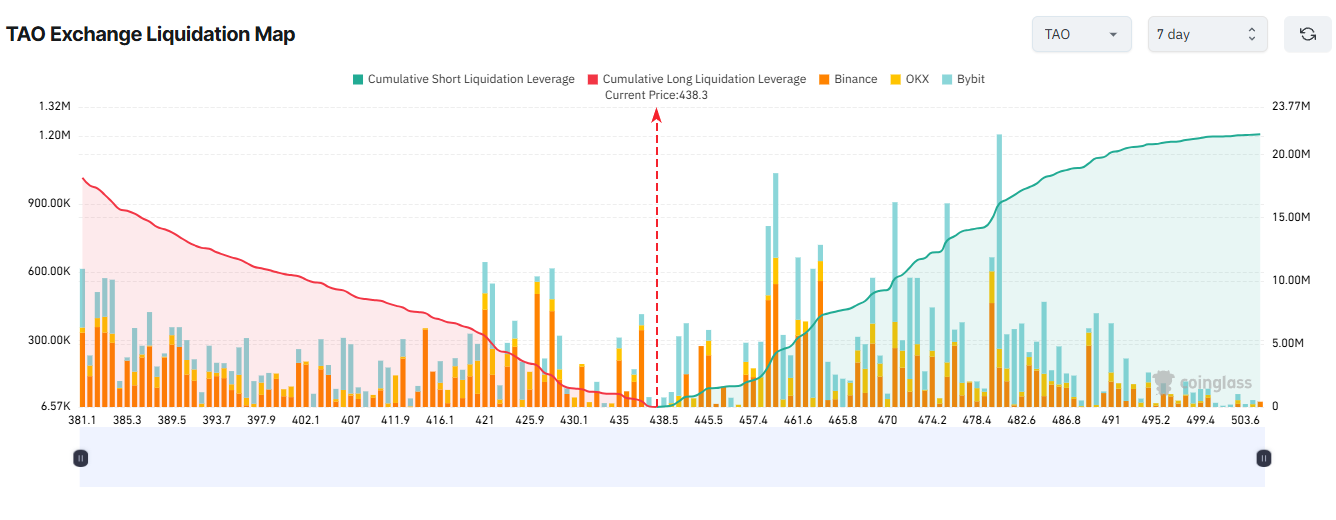Open the TAO coin dropdown
Screen dimensions: 1336x520
click(1081, 34)
